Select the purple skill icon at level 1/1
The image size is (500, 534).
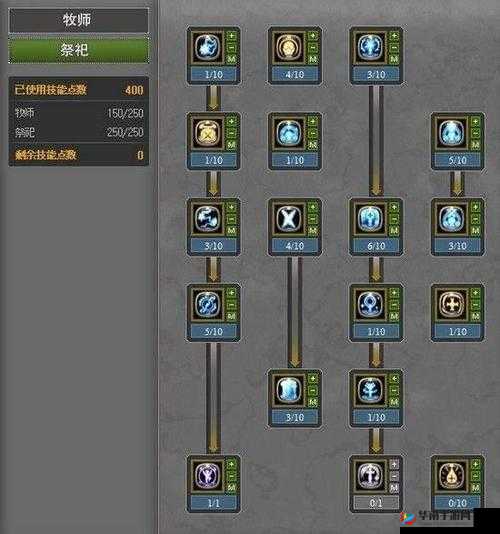[207, 475]
